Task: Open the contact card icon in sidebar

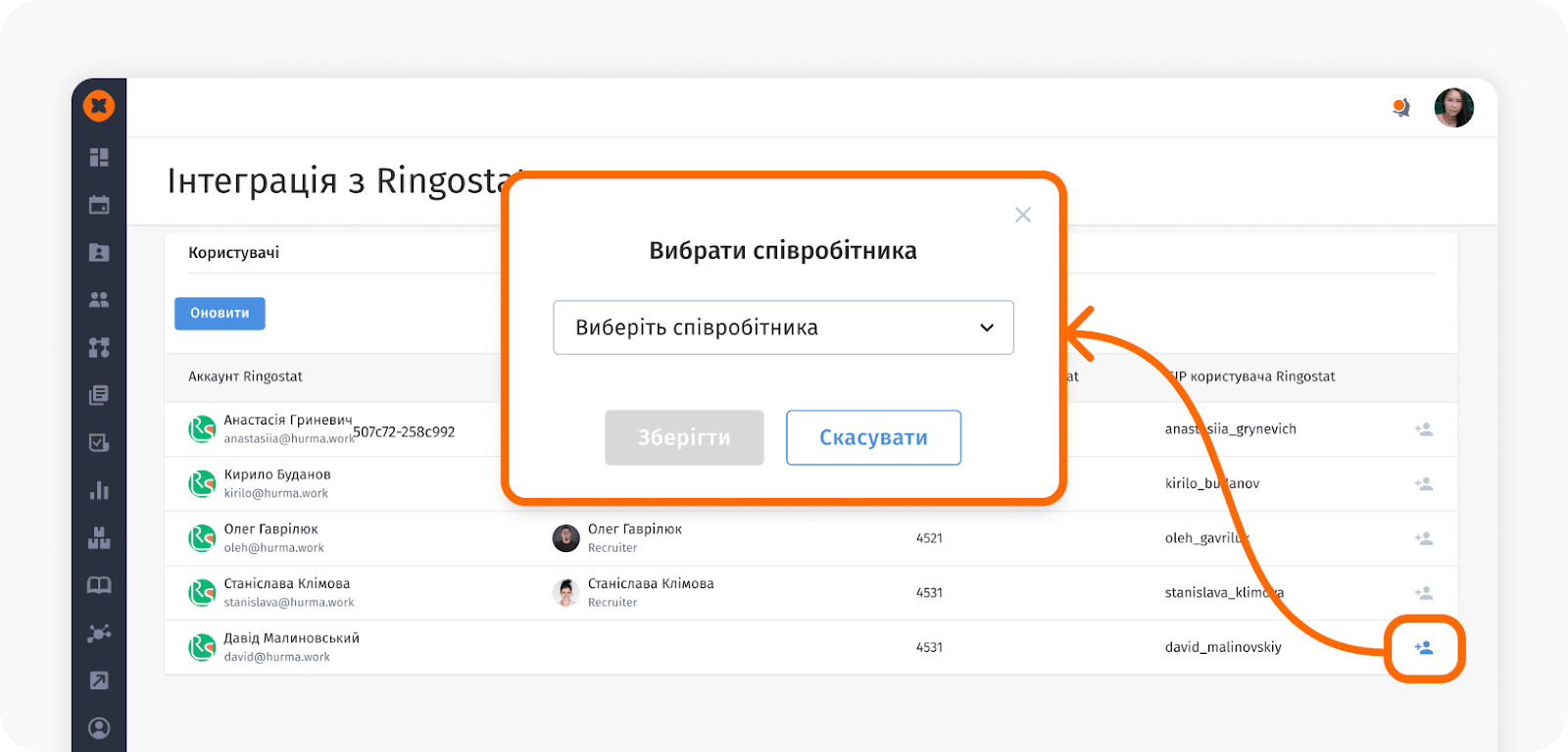Action: (99, 252)
